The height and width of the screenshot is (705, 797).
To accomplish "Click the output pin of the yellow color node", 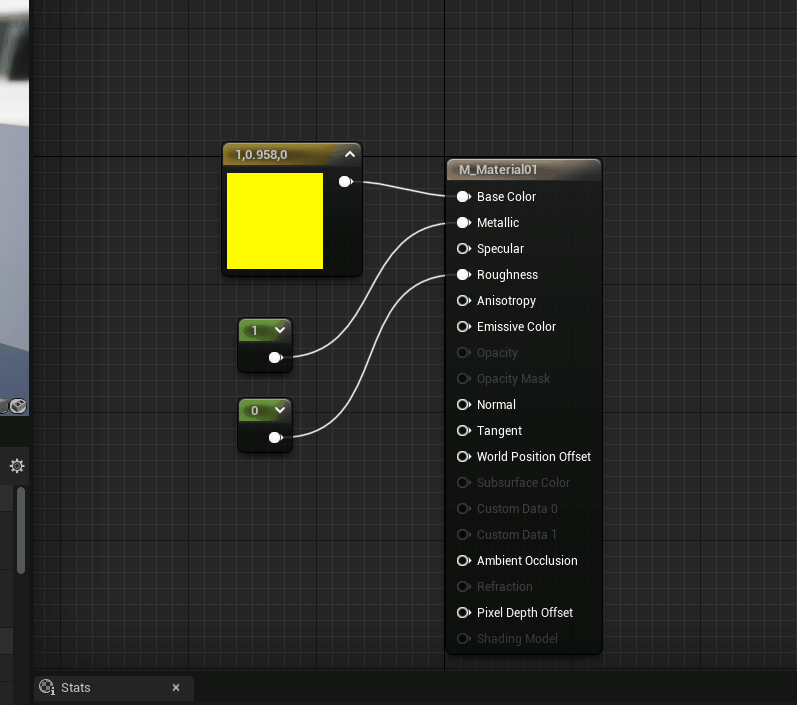I will click(346, 181).
